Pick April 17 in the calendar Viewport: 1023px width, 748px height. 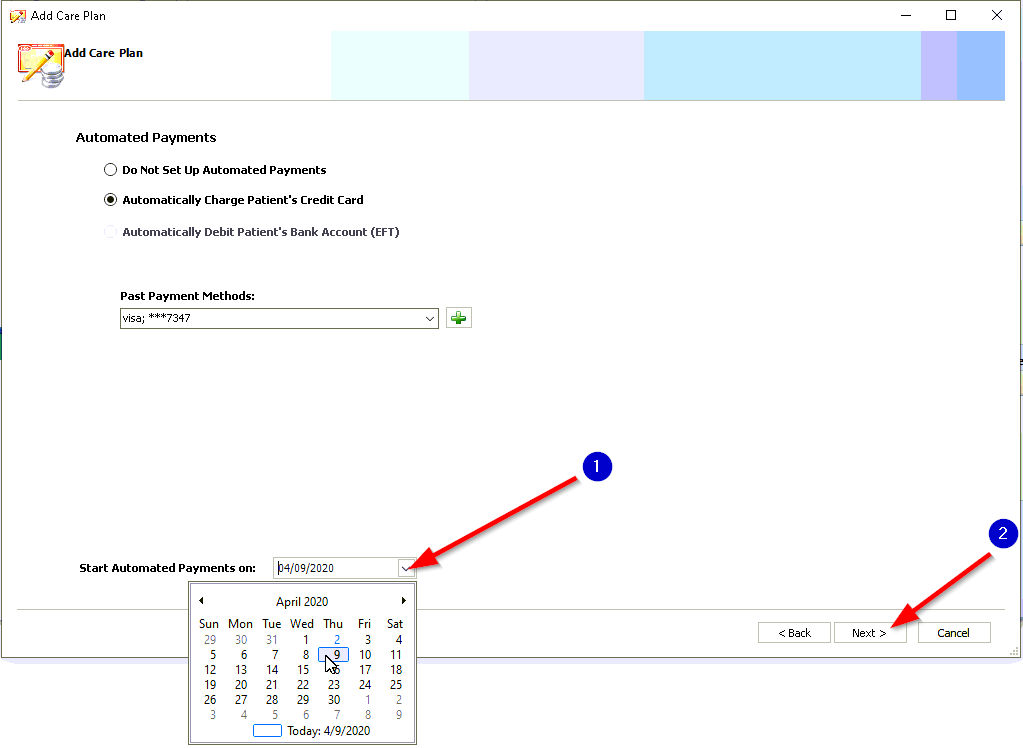point(365,670)
